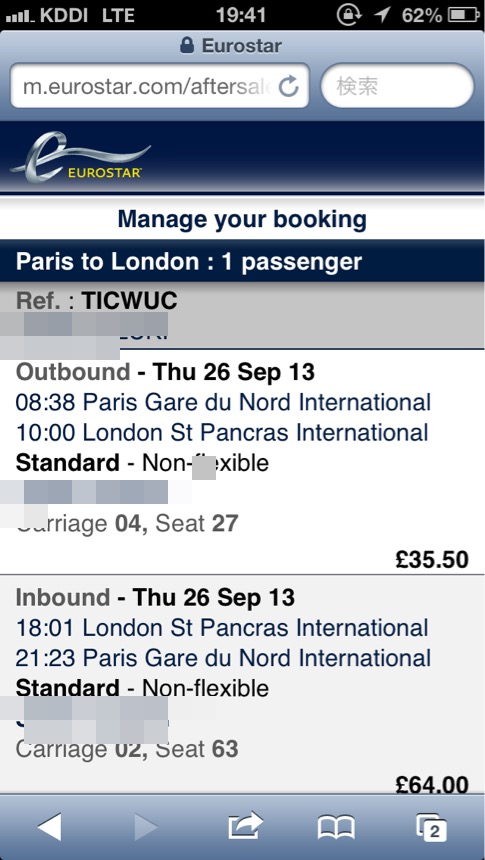Focus the 検索 search field

click(x=397, y=86)
